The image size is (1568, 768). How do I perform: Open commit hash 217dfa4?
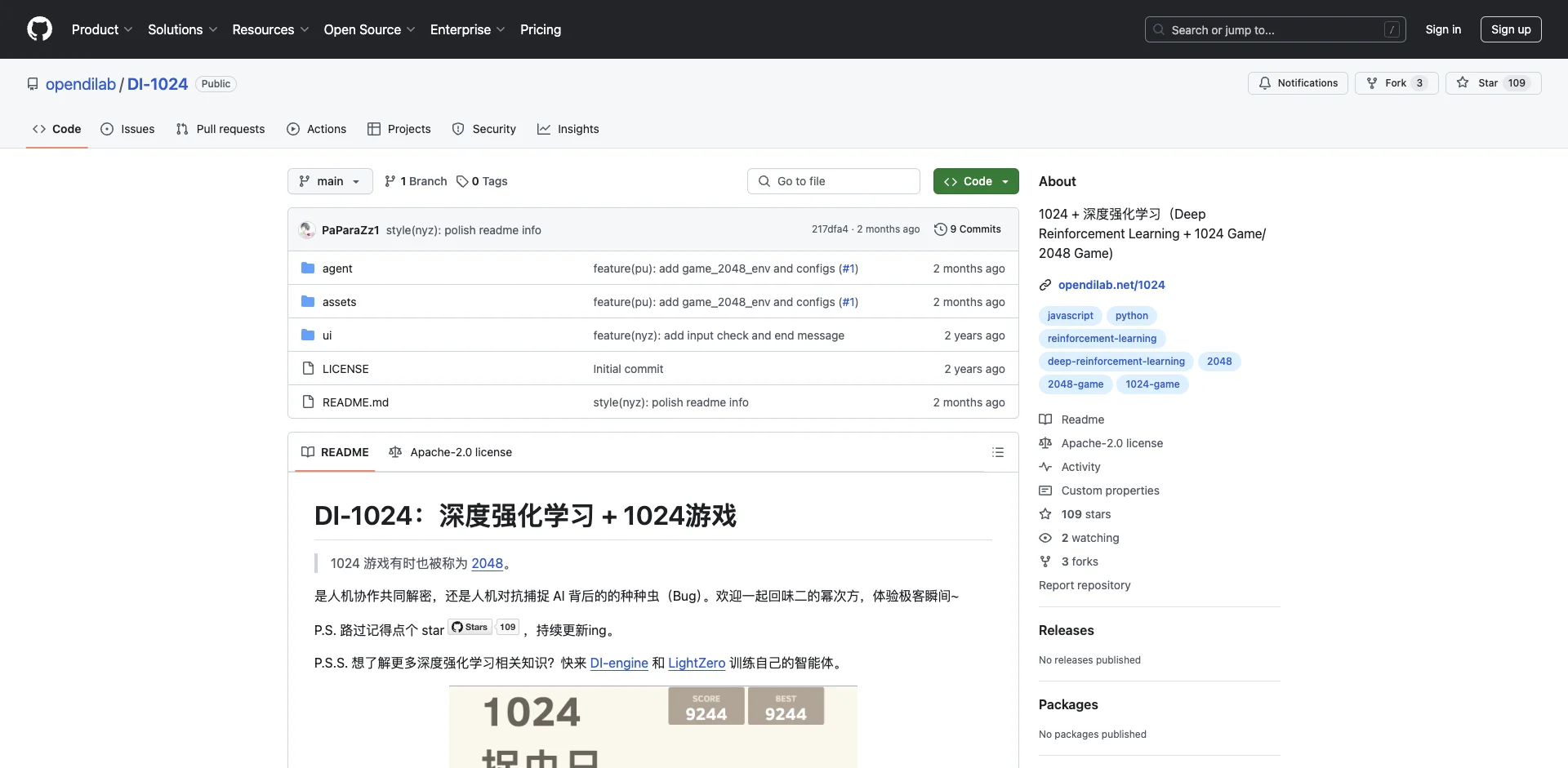point(830,229)
